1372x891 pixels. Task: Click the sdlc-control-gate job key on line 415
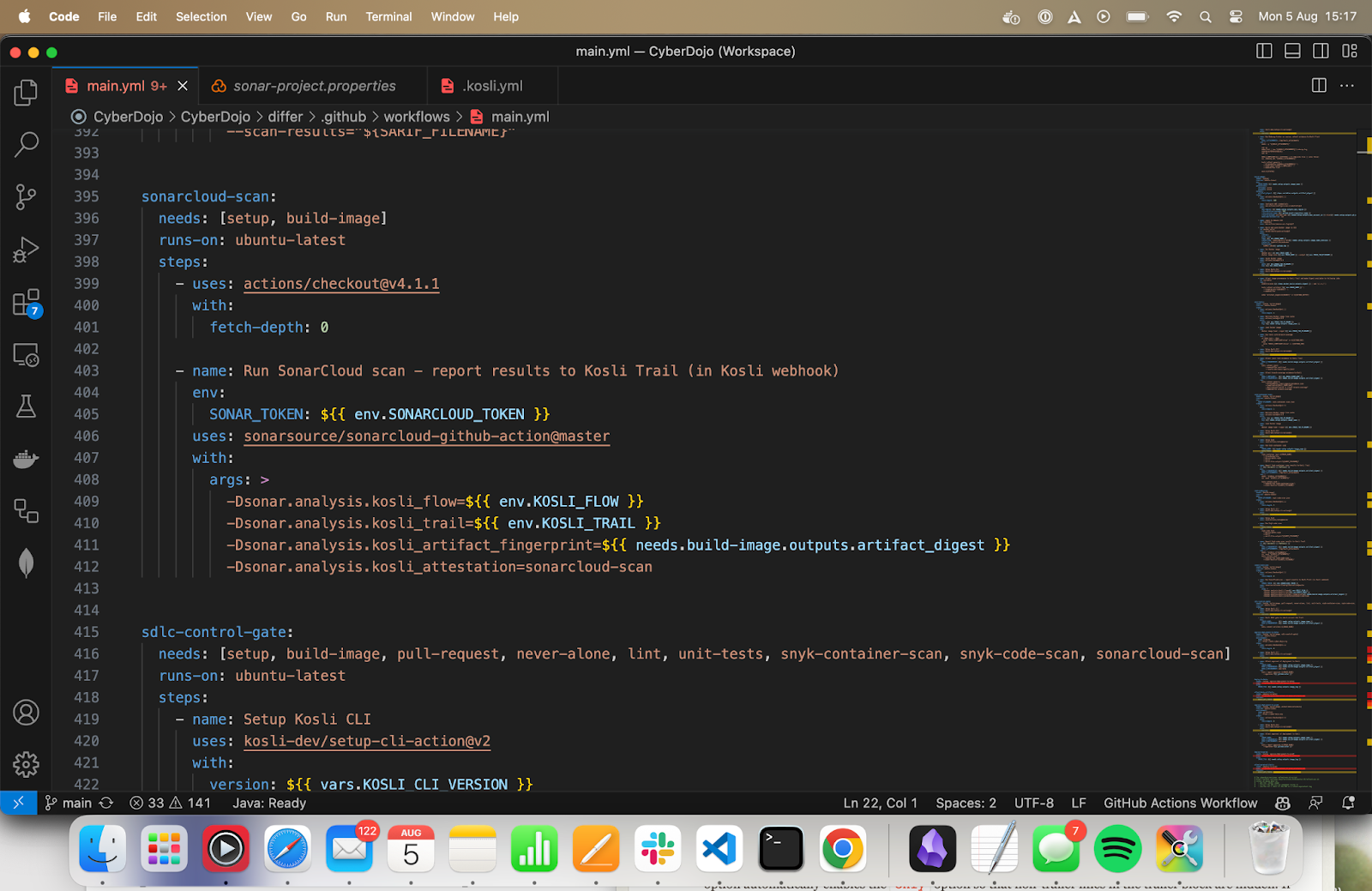click(x=214, y=632)
